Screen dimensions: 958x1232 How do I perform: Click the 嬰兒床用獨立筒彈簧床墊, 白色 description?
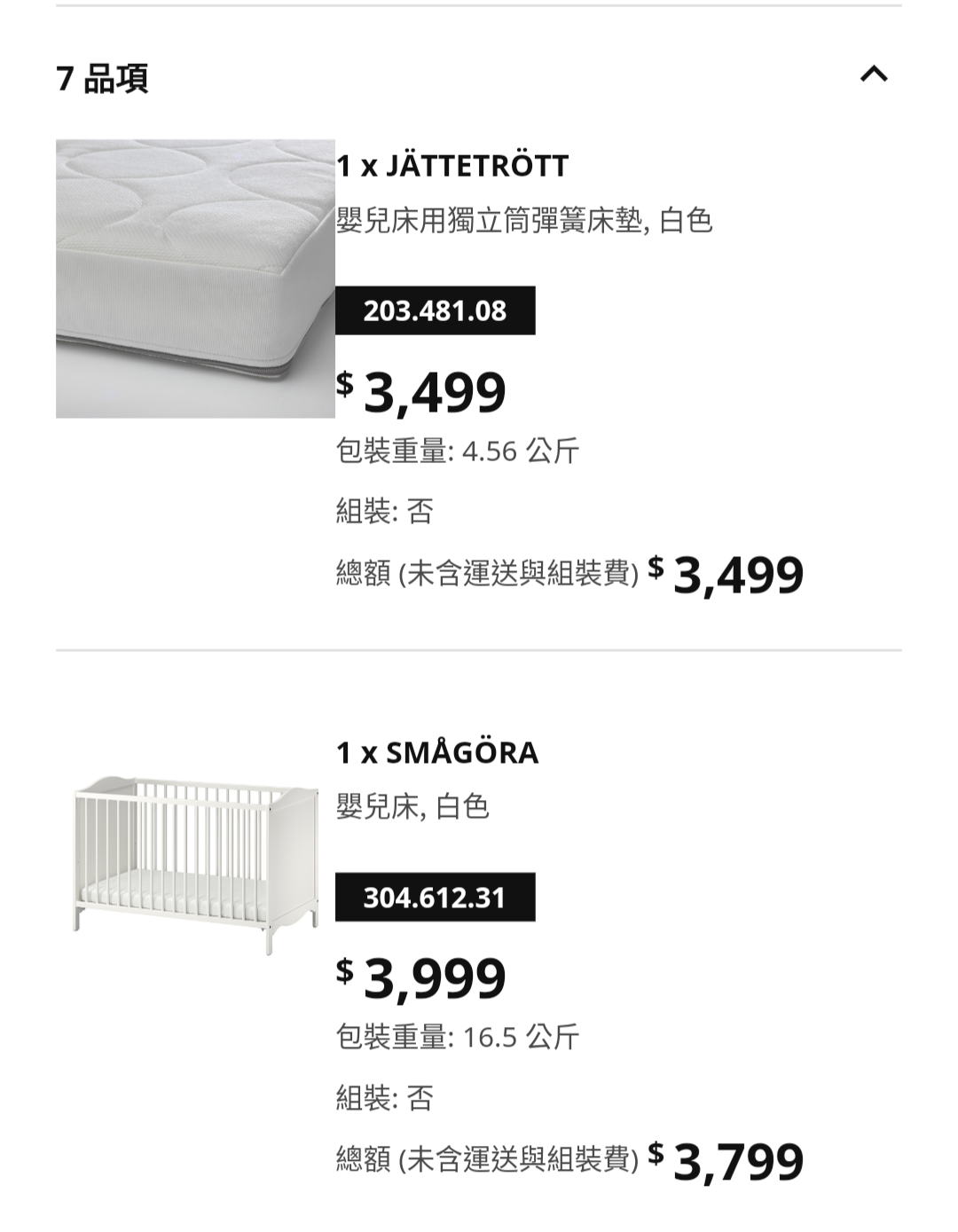click(x=524, y=220)
